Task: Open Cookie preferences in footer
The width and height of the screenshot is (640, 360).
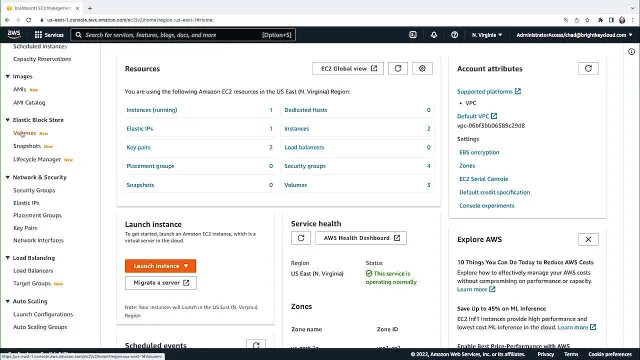Action: click(x=610, y=354)
